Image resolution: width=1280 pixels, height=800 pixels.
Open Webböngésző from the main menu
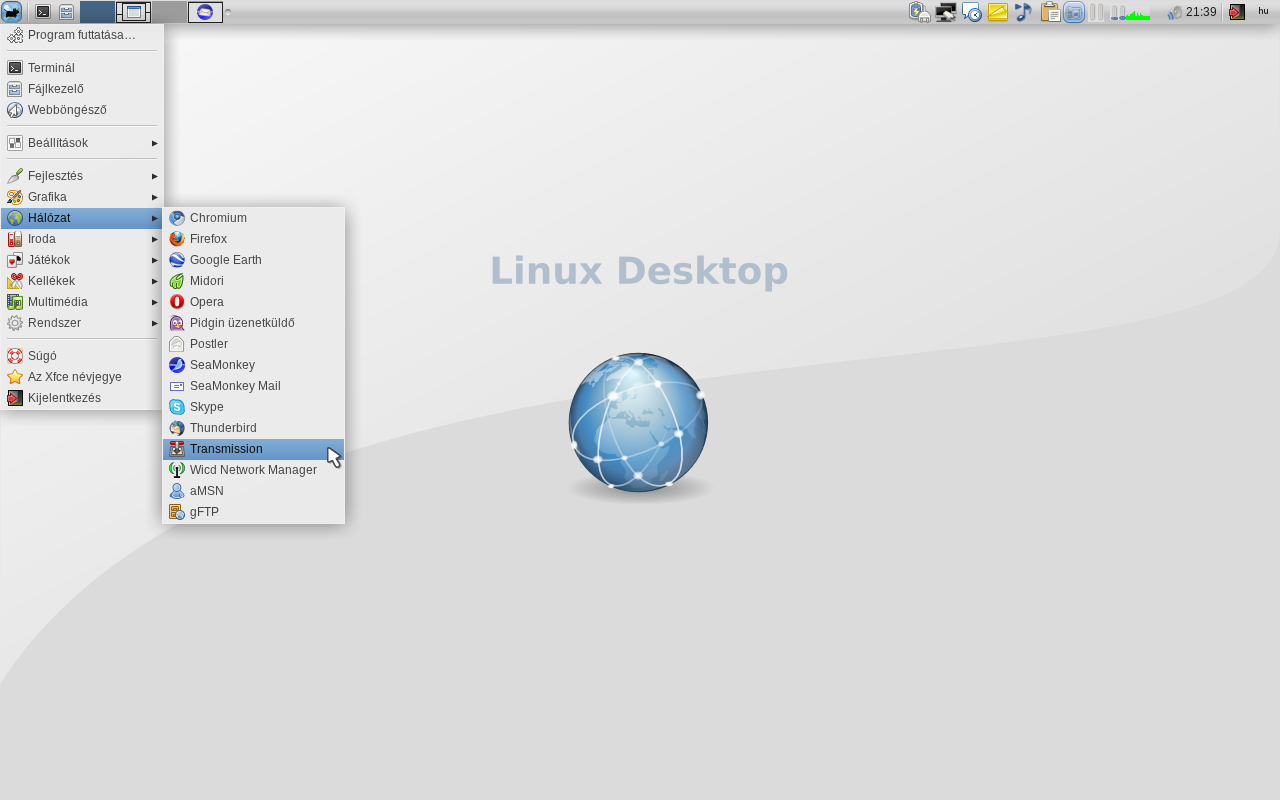coord(82,110)
